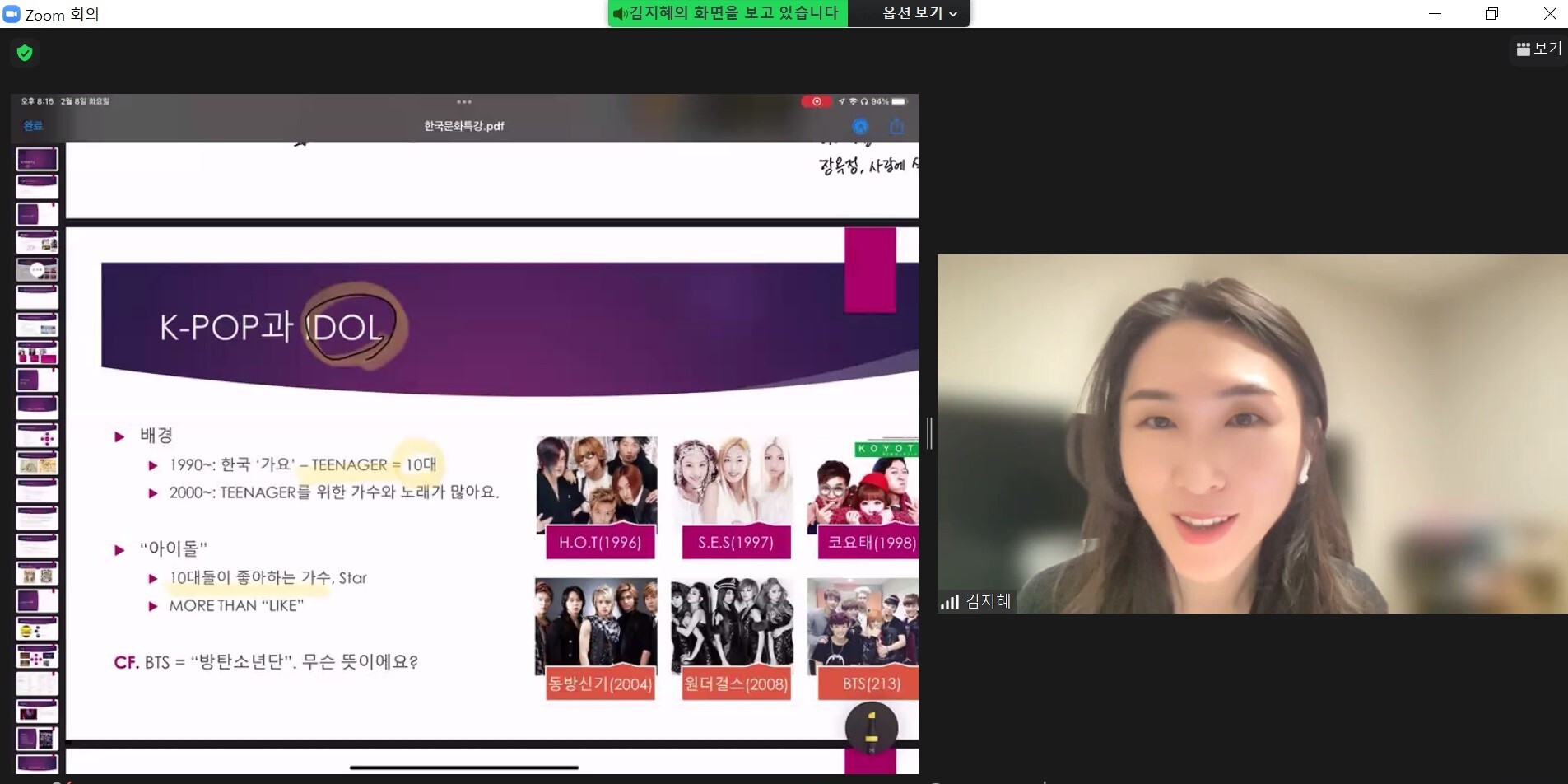The height and width of the screenshot is (784, 1568).
Task: Click the H.O.T(1996) label
Action: pos(600,543)
